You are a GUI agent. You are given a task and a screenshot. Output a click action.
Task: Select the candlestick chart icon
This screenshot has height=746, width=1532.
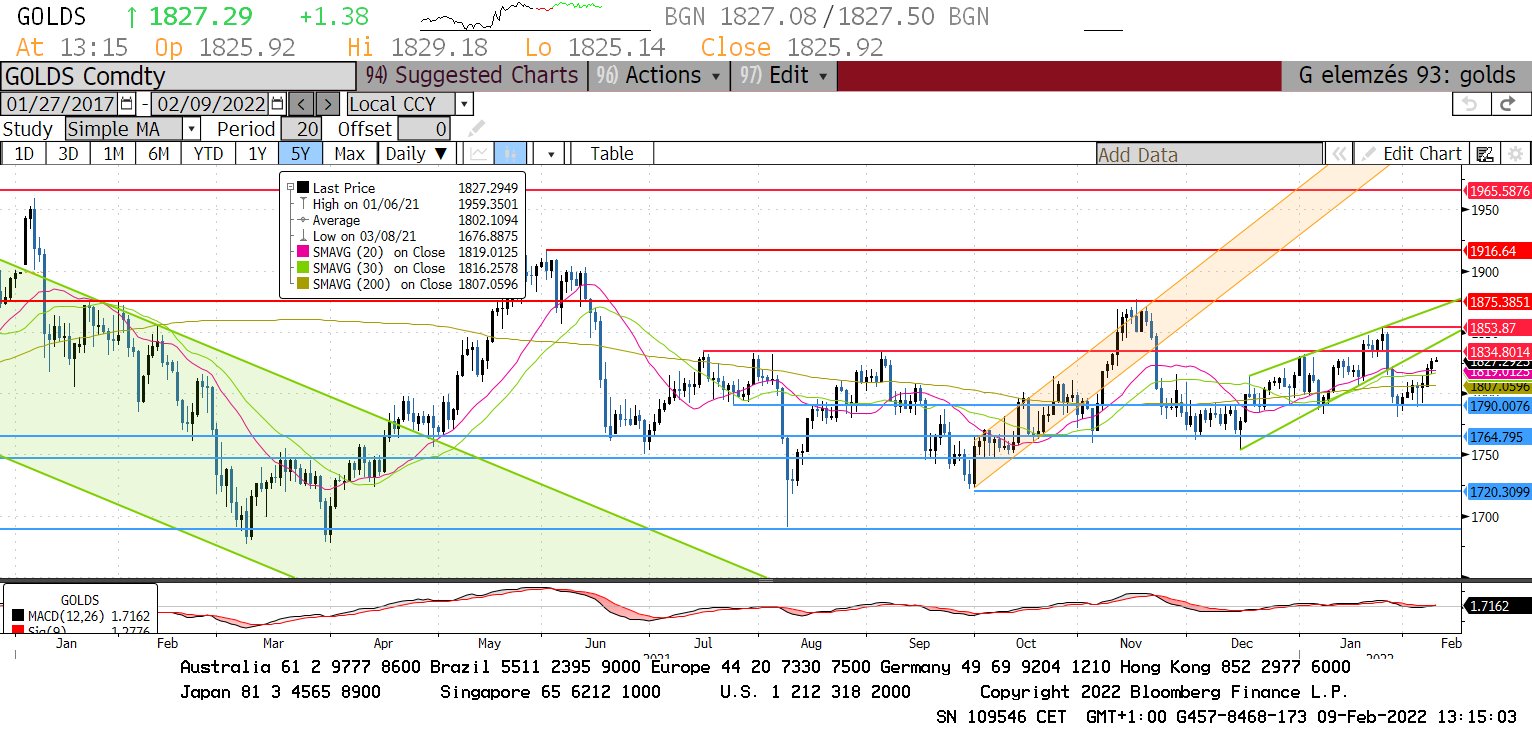(510, 153)
